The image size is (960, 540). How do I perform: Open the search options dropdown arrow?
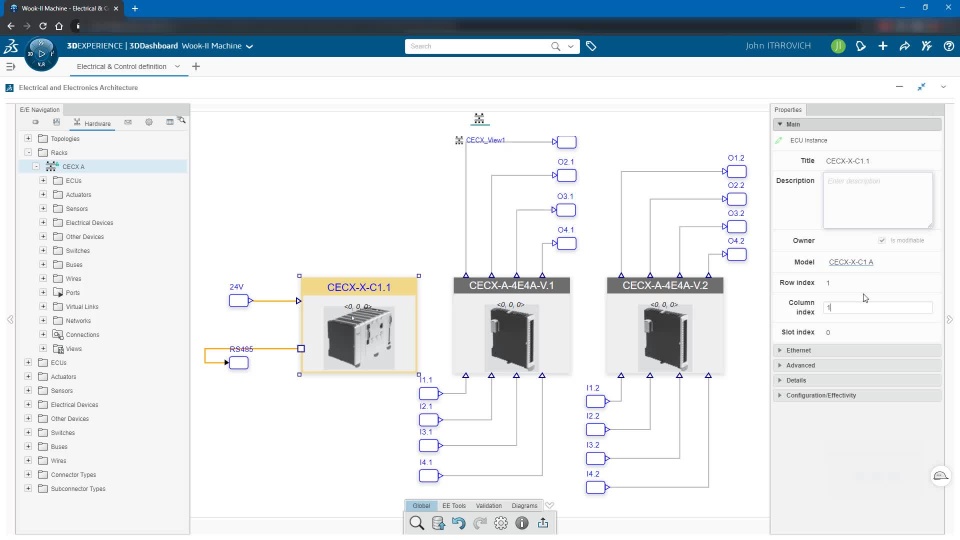[x=571, y=46]
